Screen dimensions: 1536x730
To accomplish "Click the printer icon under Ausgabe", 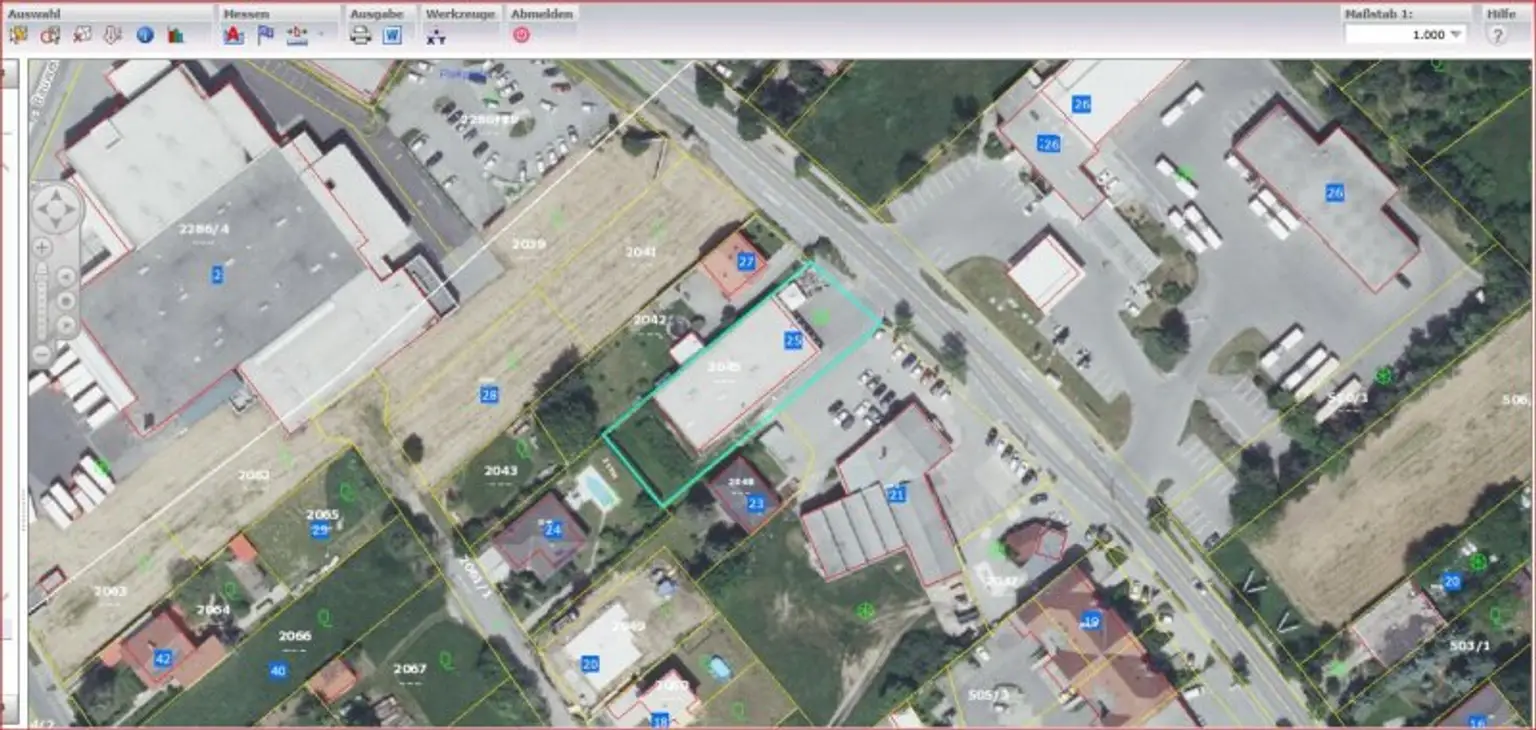I will click(x=360, y=35).
